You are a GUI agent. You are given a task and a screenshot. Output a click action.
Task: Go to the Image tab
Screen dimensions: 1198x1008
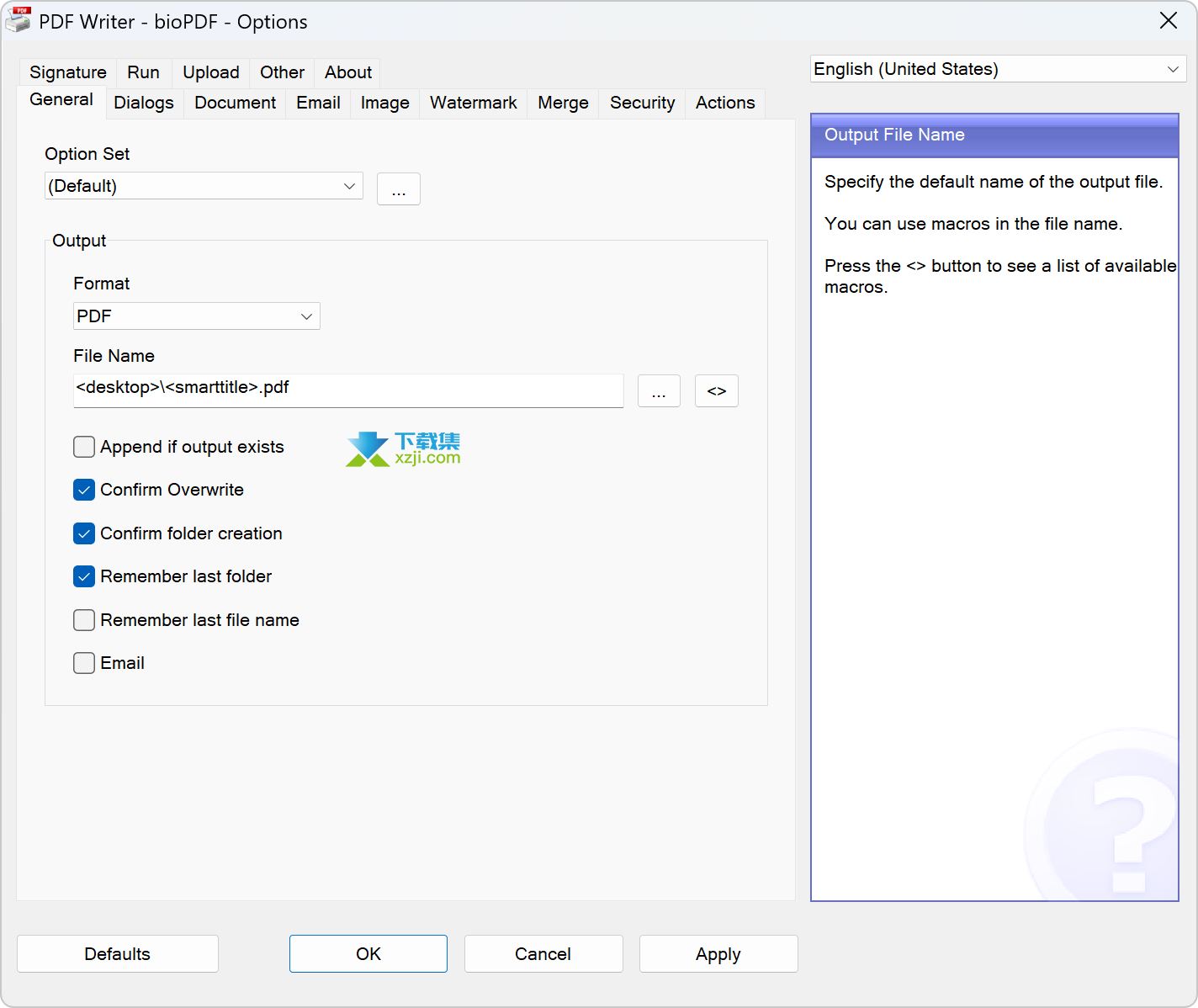(x=385, y=103)
